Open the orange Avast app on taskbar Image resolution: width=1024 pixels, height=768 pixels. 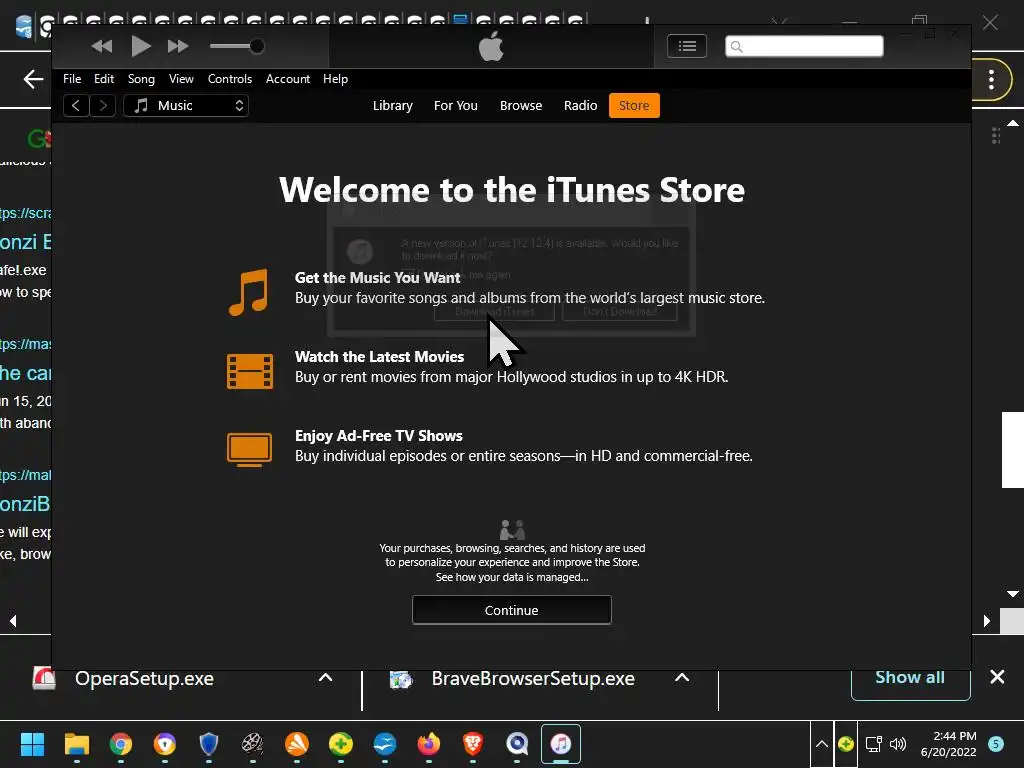[296, 744]
